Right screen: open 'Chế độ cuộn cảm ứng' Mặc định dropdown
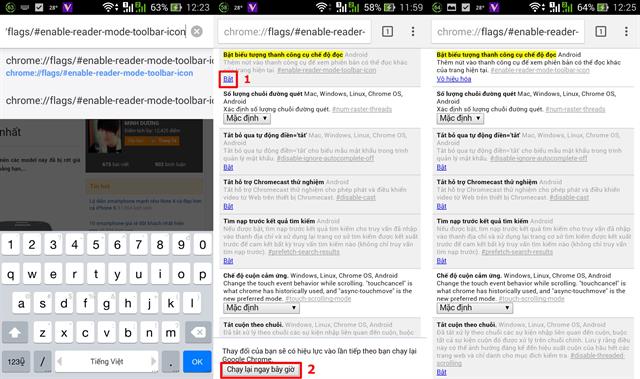Image resolution: width=640 pixels, height=379 pixels. point(474,308)
